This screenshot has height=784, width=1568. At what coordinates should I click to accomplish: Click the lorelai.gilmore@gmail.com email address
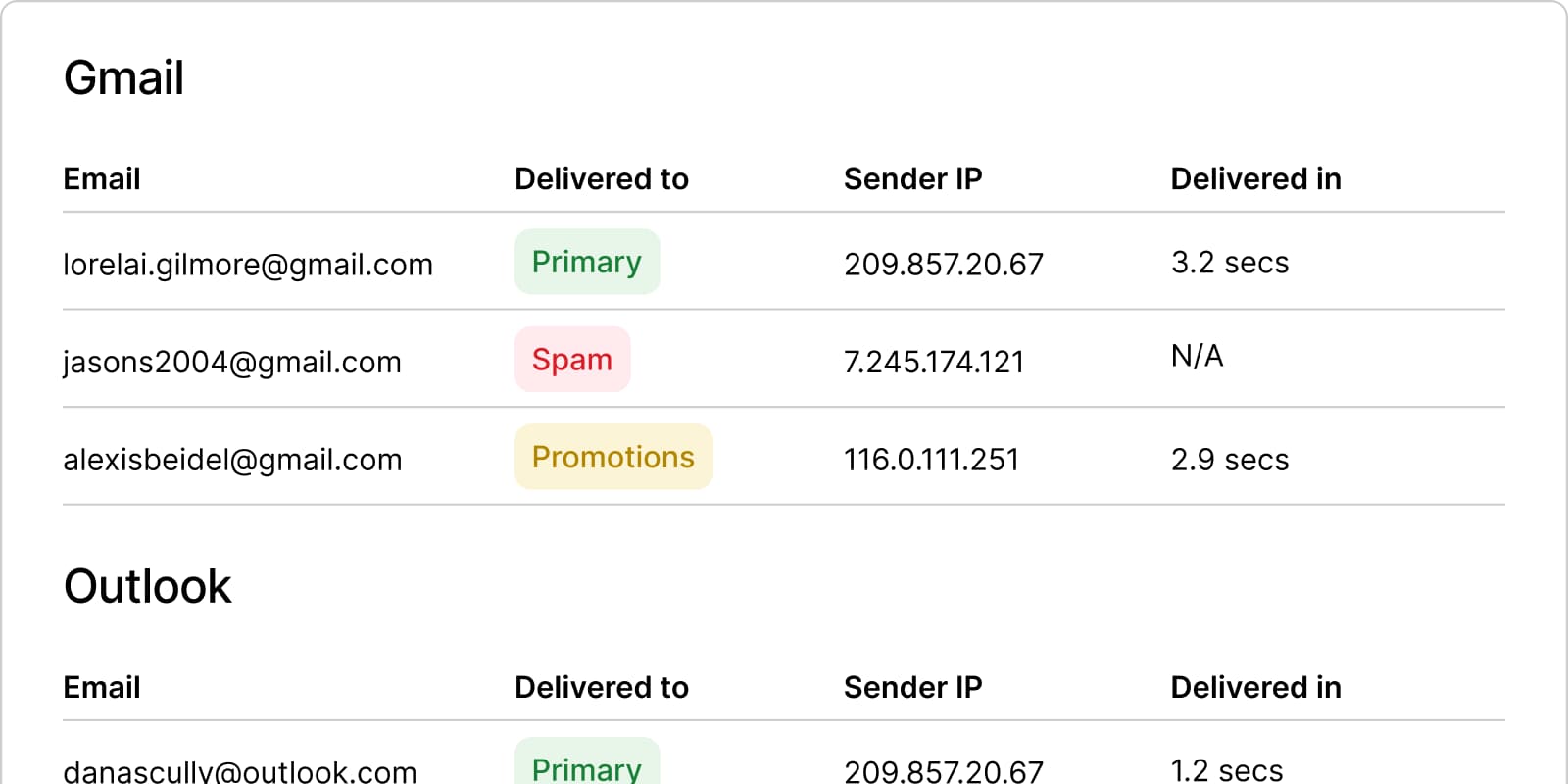click(247, 265)
